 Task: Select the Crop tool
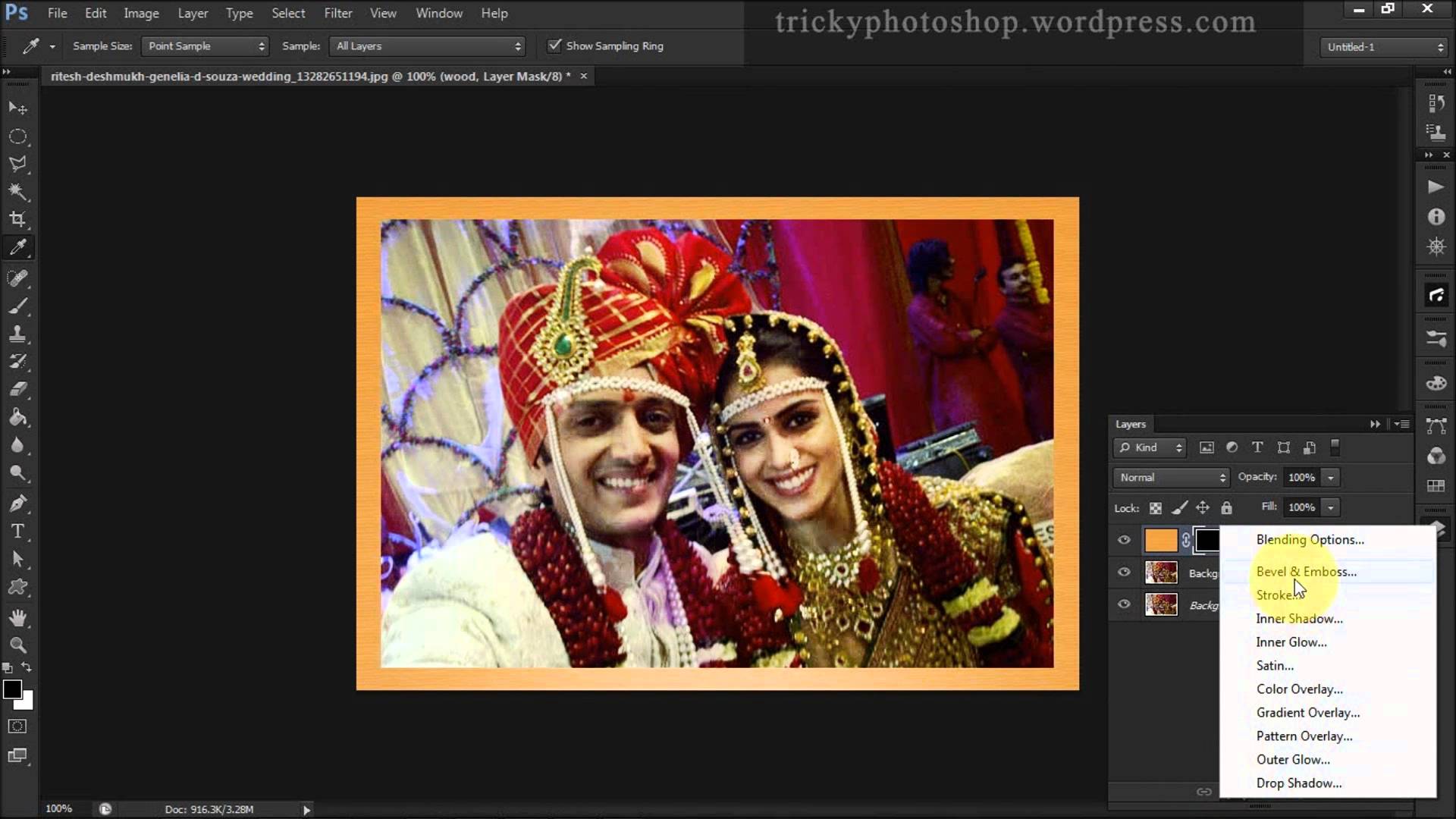click(17, 219)
